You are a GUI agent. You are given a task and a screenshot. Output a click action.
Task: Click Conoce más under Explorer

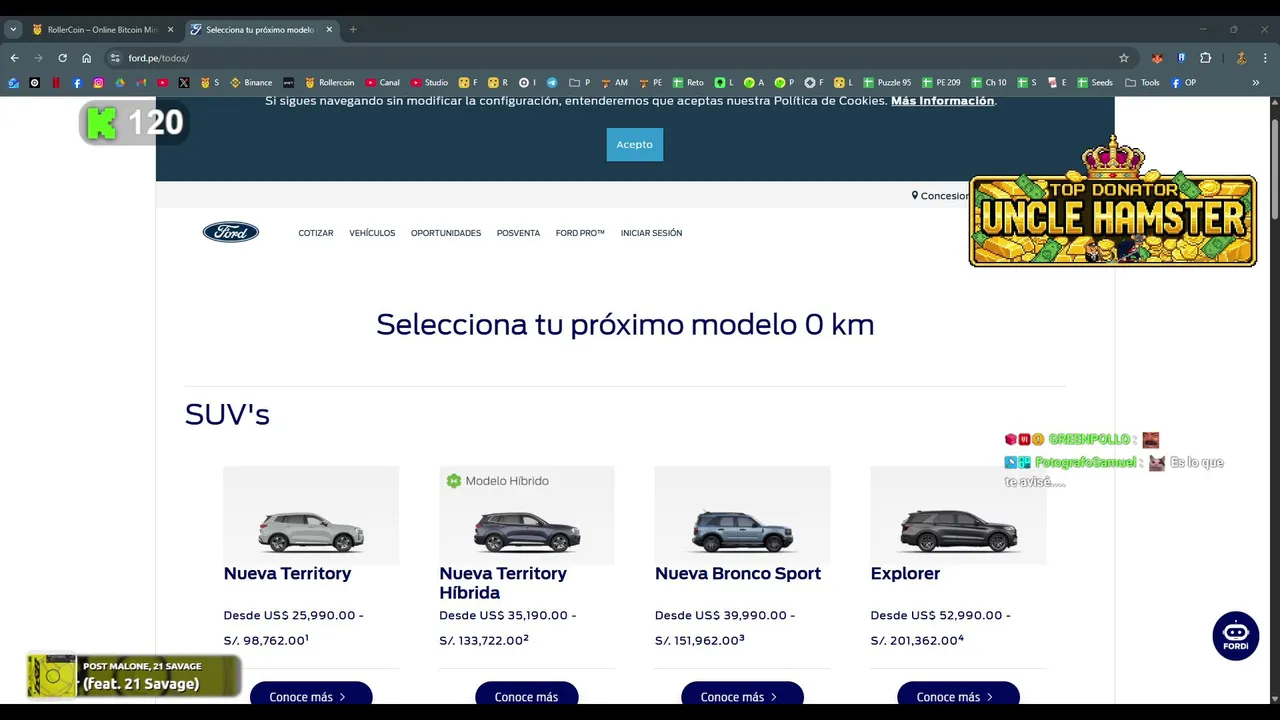(958, 695)
